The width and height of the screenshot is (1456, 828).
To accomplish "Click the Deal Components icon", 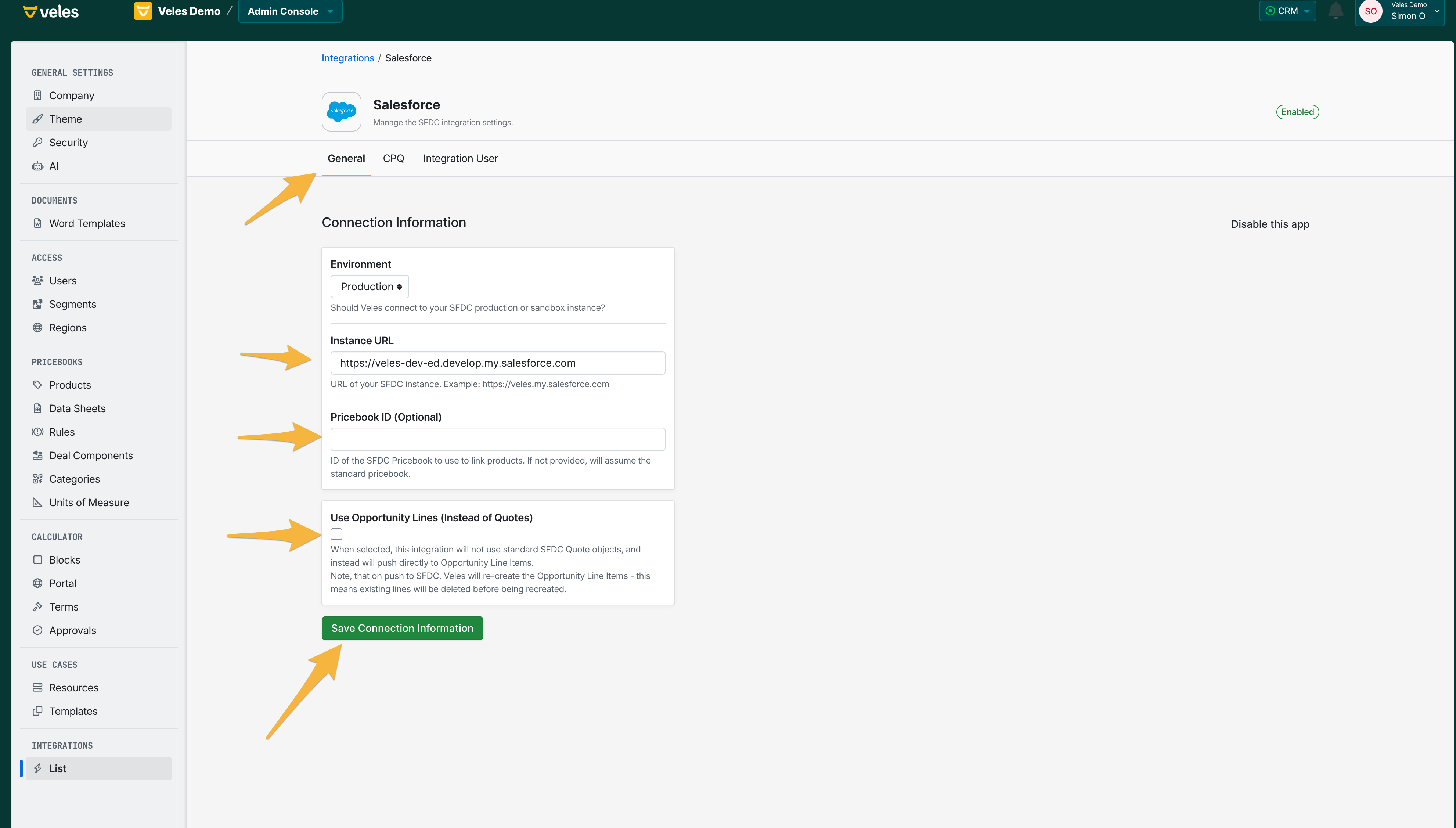I will tap(37, 455).
